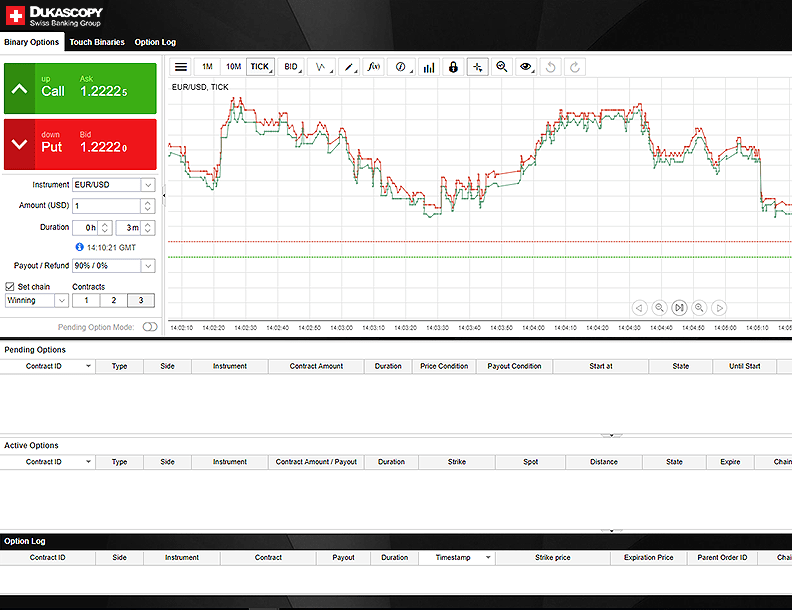Screen dimensions: 792x610
Task: Sort Option Log by Expiration Price column
Action: pos(649,557)
